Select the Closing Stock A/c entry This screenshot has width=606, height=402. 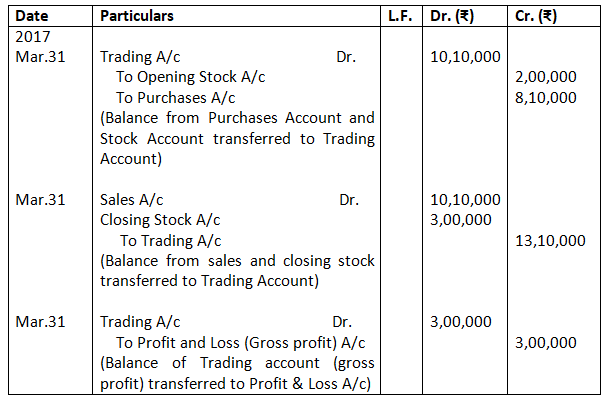pos(160,220)
